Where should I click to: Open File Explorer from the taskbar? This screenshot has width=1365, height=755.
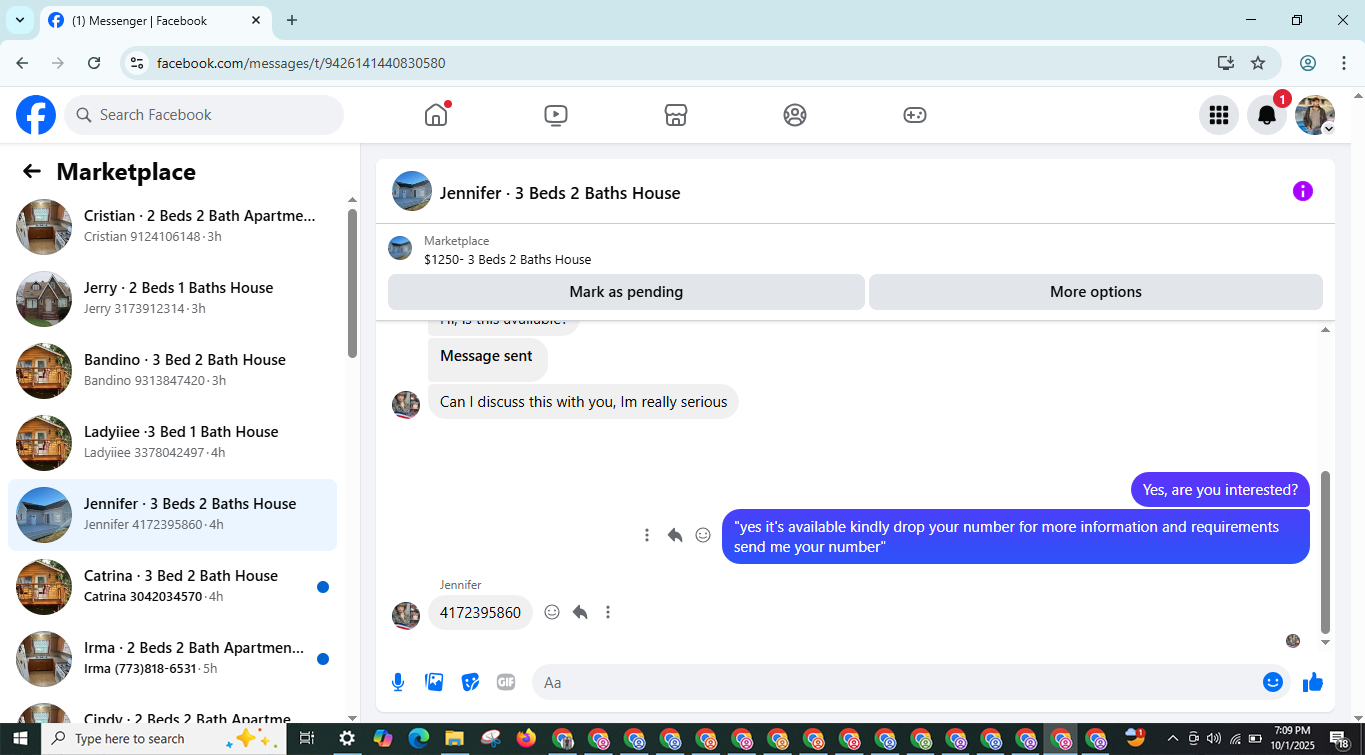pos(454,739)
